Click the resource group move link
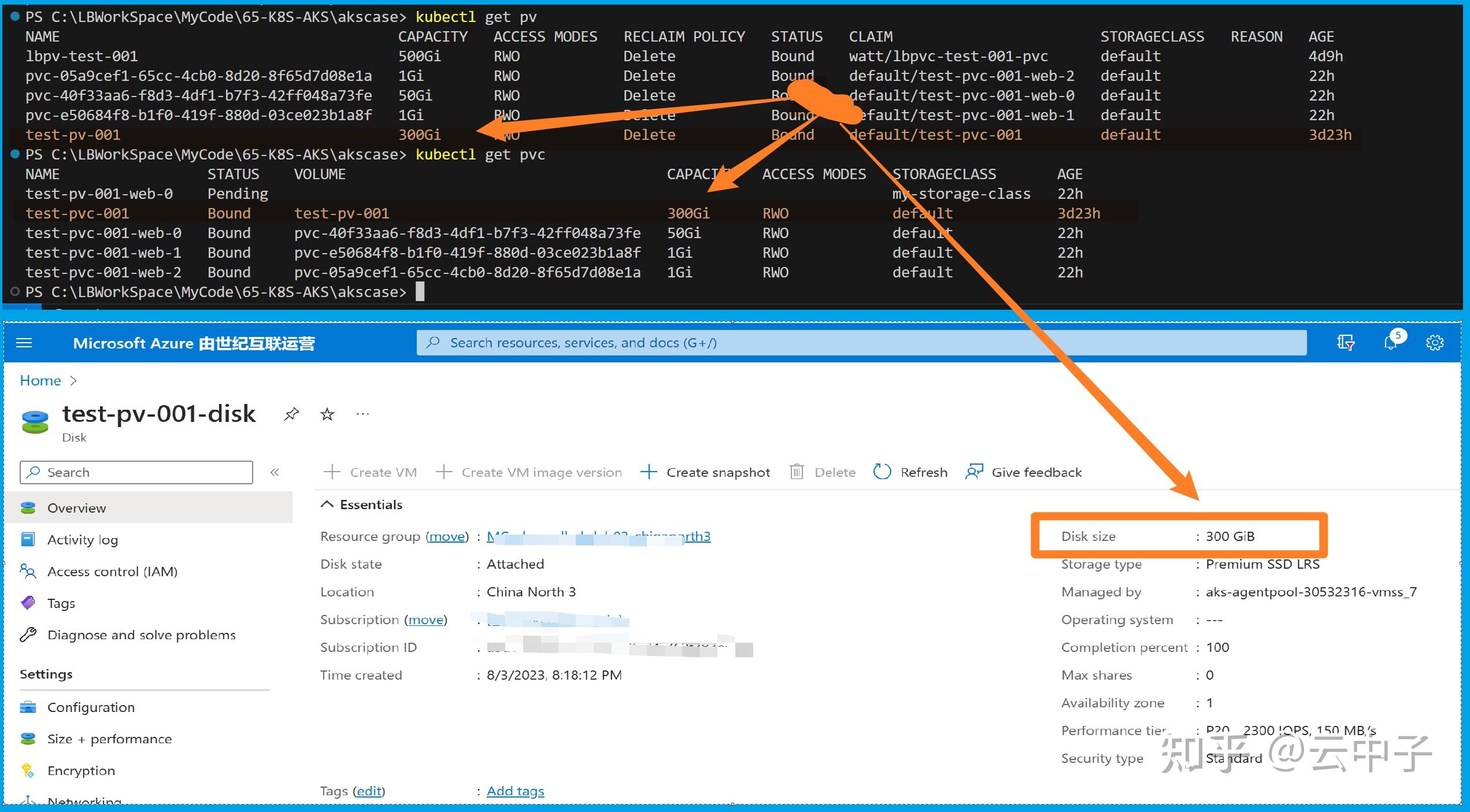Screen dimensions: 1470x812 point(447,536)
